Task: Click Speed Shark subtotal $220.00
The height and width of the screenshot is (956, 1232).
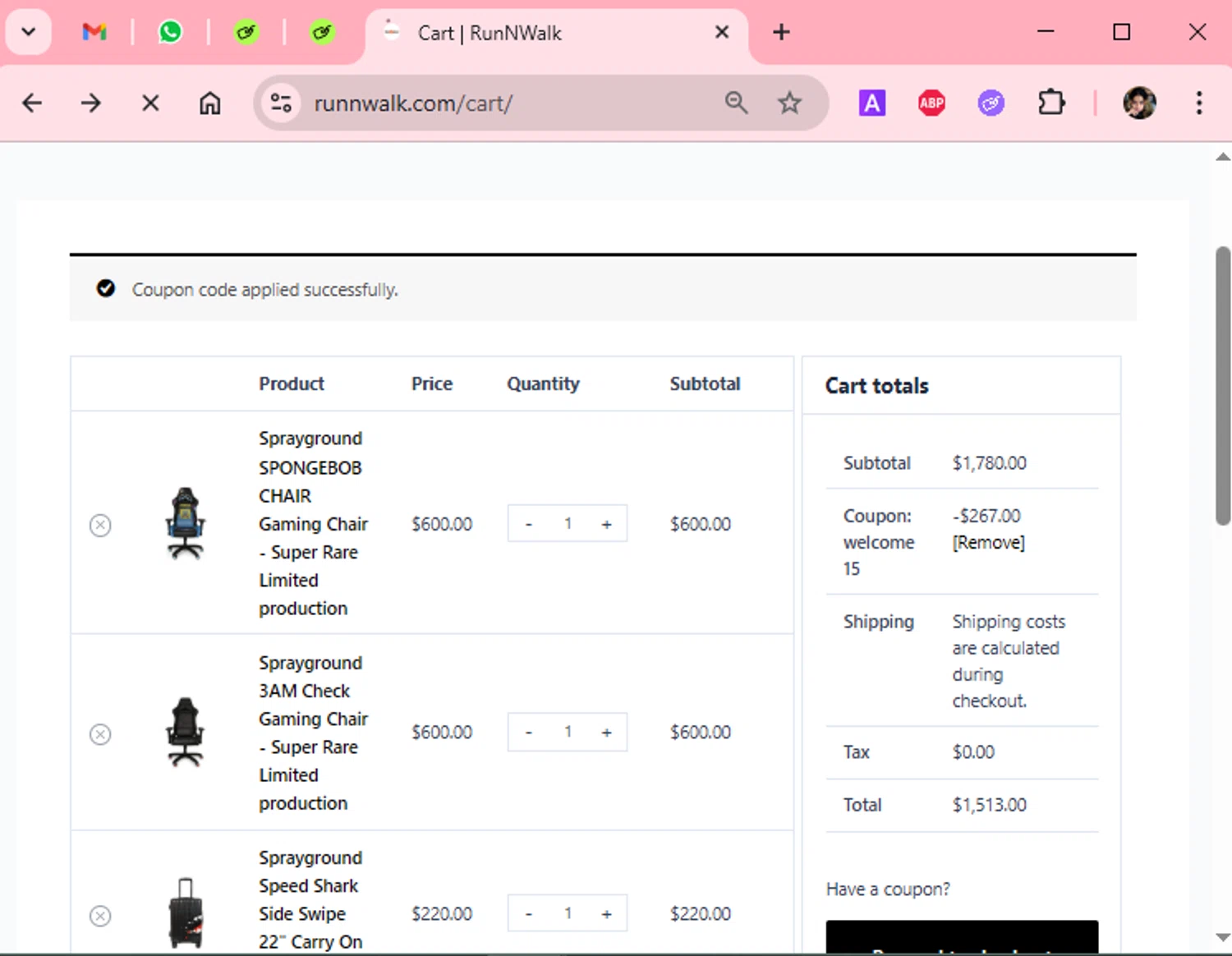Action: coord(700,914)
